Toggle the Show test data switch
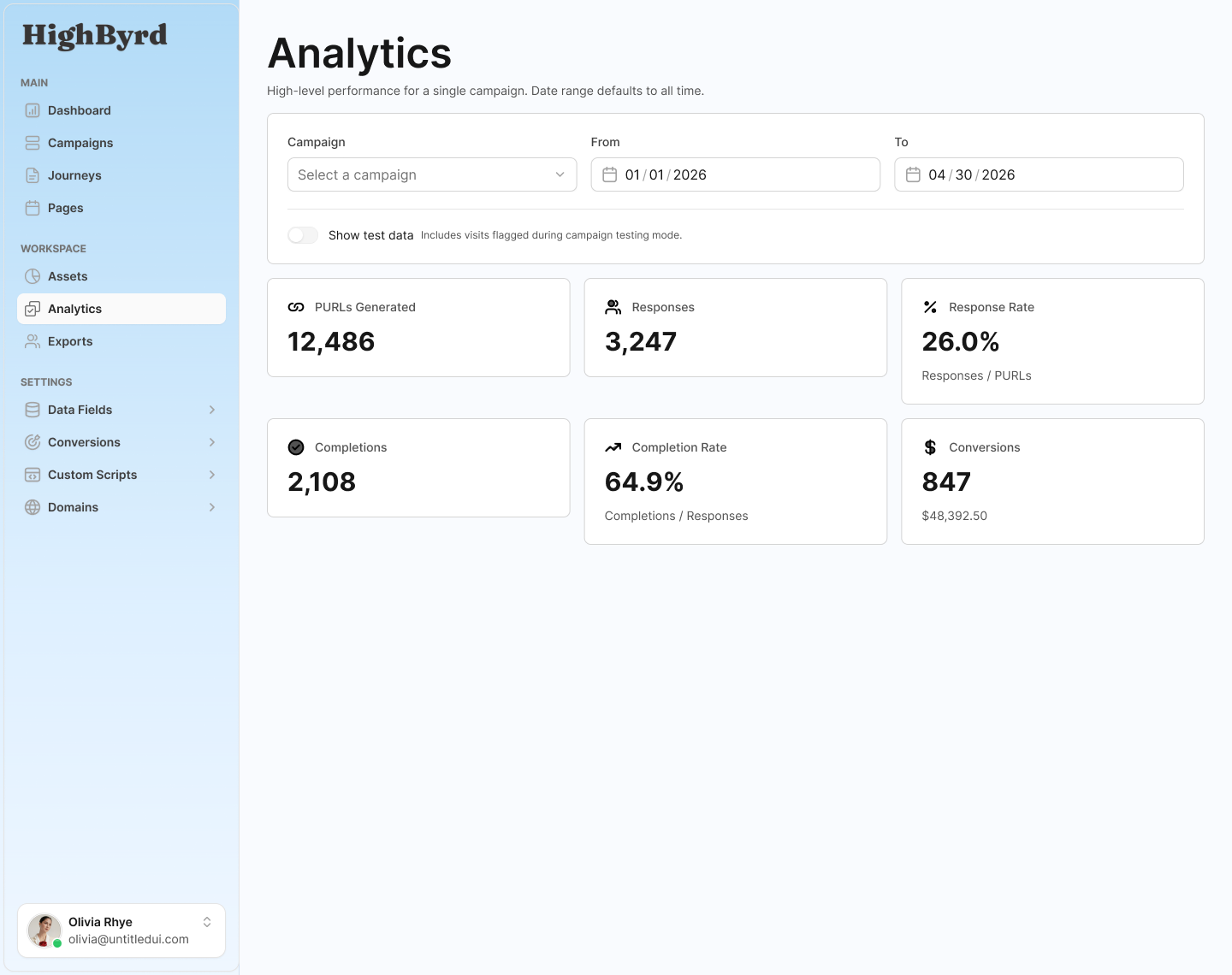 [x=303, y=235]
